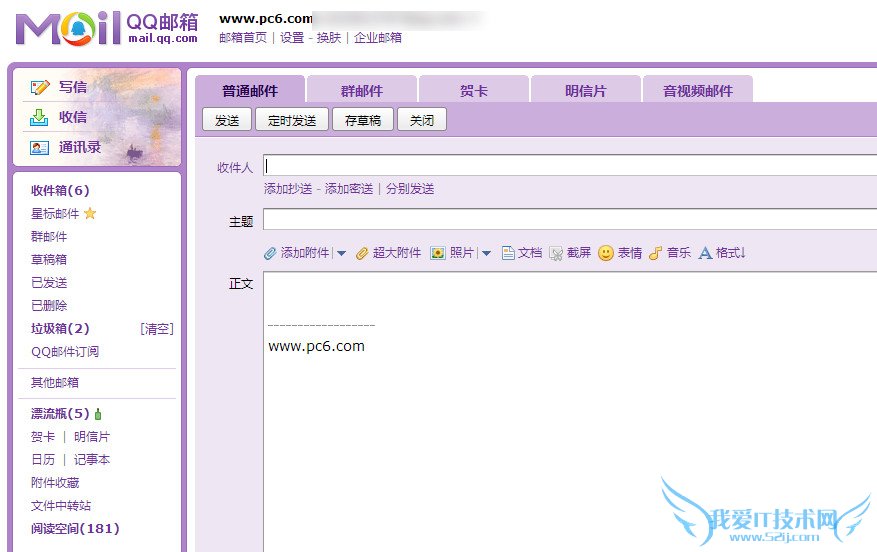The width and height of the screenshot is (877, 552).
Task: Open the 贺卡 tab
Action: (474, 91)
